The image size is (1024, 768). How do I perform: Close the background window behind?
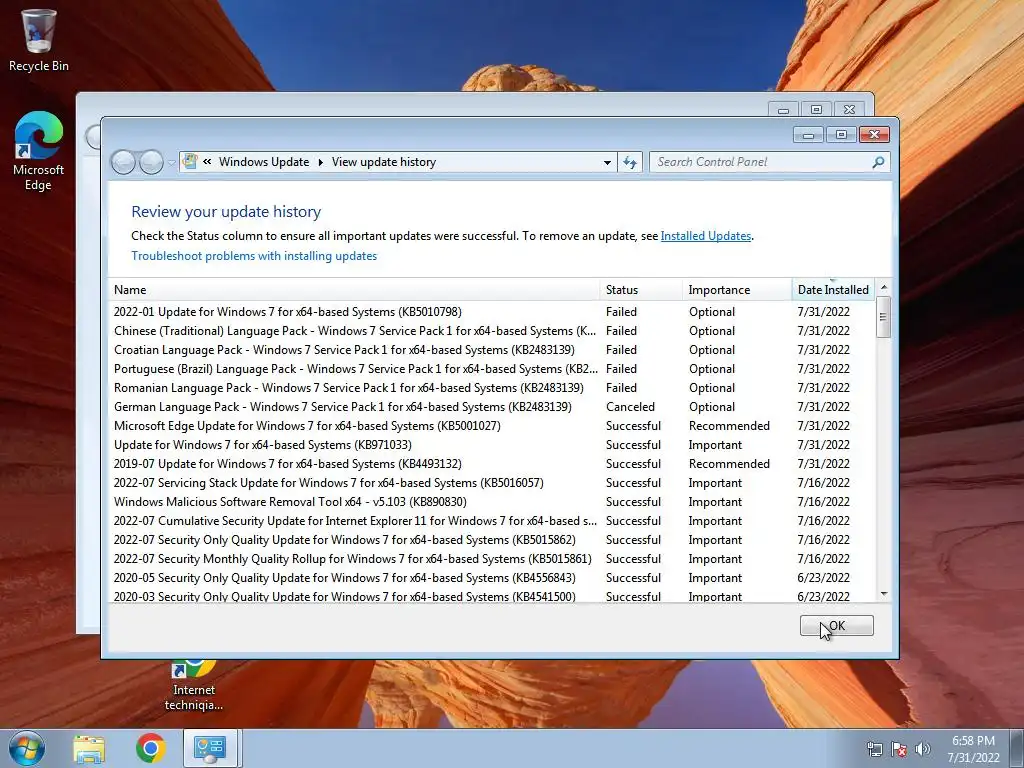[849, 109]
